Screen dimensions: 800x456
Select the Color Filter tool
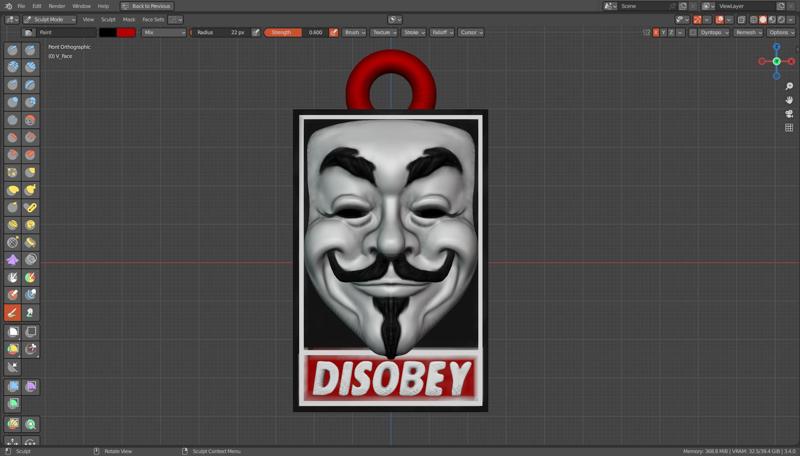13,404
